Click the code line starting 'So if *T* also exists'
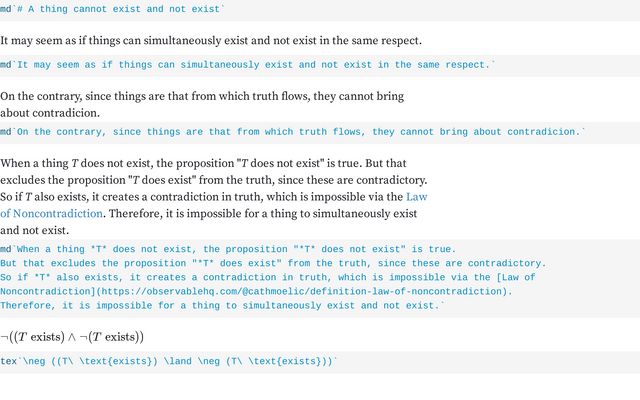The height and width of the screenshot is (400, 640). point(267,278)
